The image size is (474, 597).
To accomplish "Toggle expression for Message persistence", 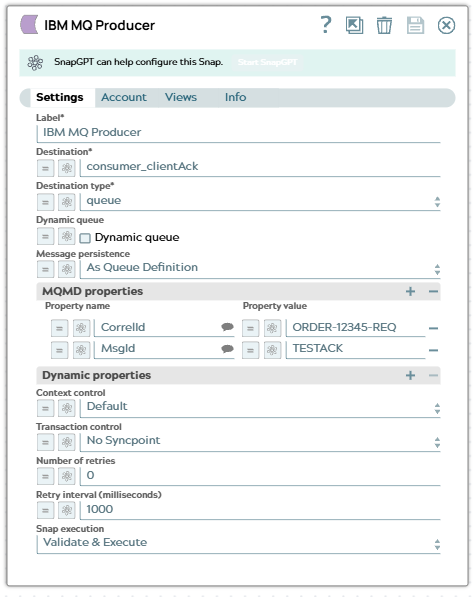I will pos(45,269).
